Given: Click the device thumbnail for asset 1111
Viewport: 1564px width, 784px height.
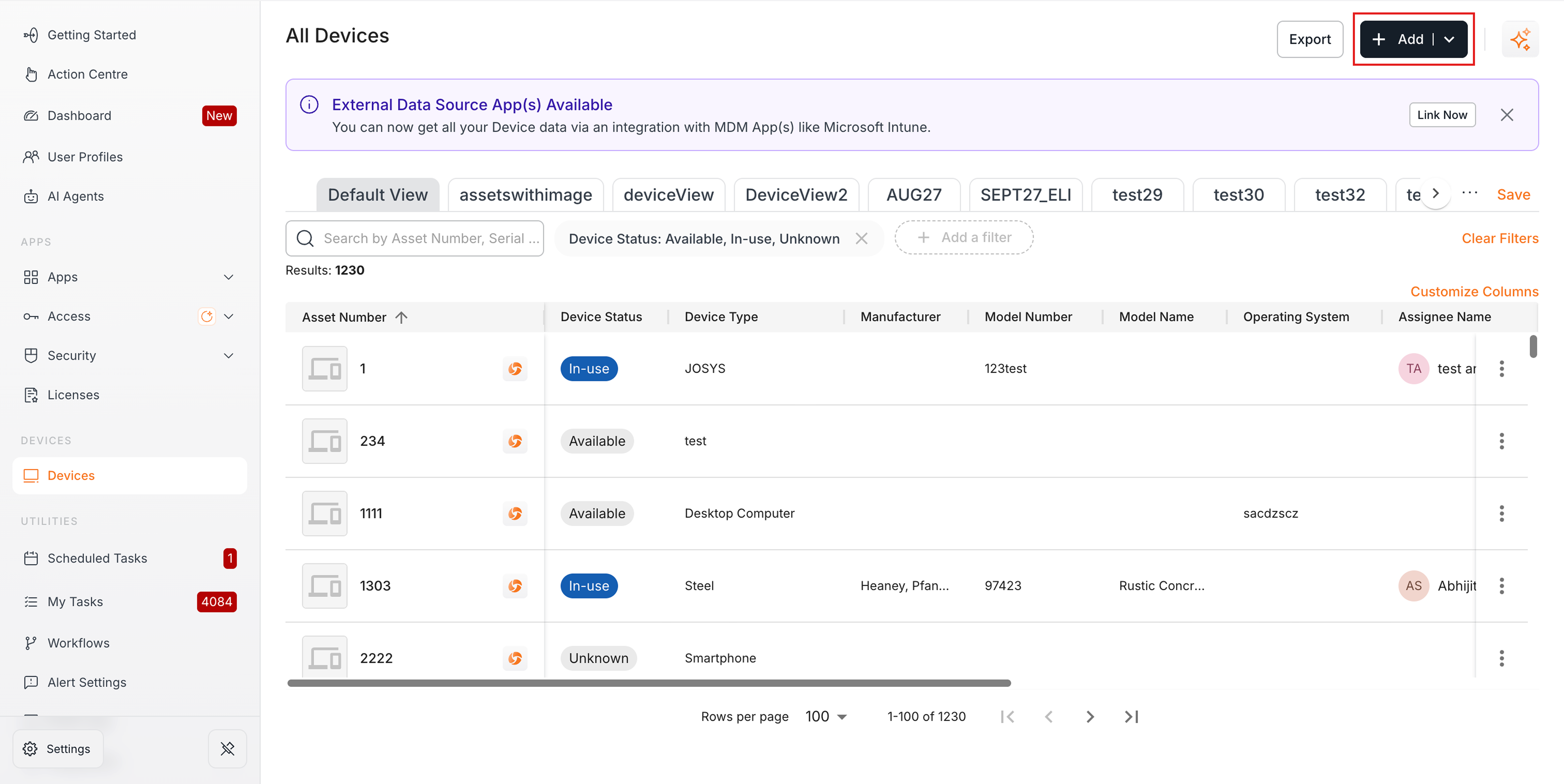Looking at the screenshot, I should click(325, 514).
